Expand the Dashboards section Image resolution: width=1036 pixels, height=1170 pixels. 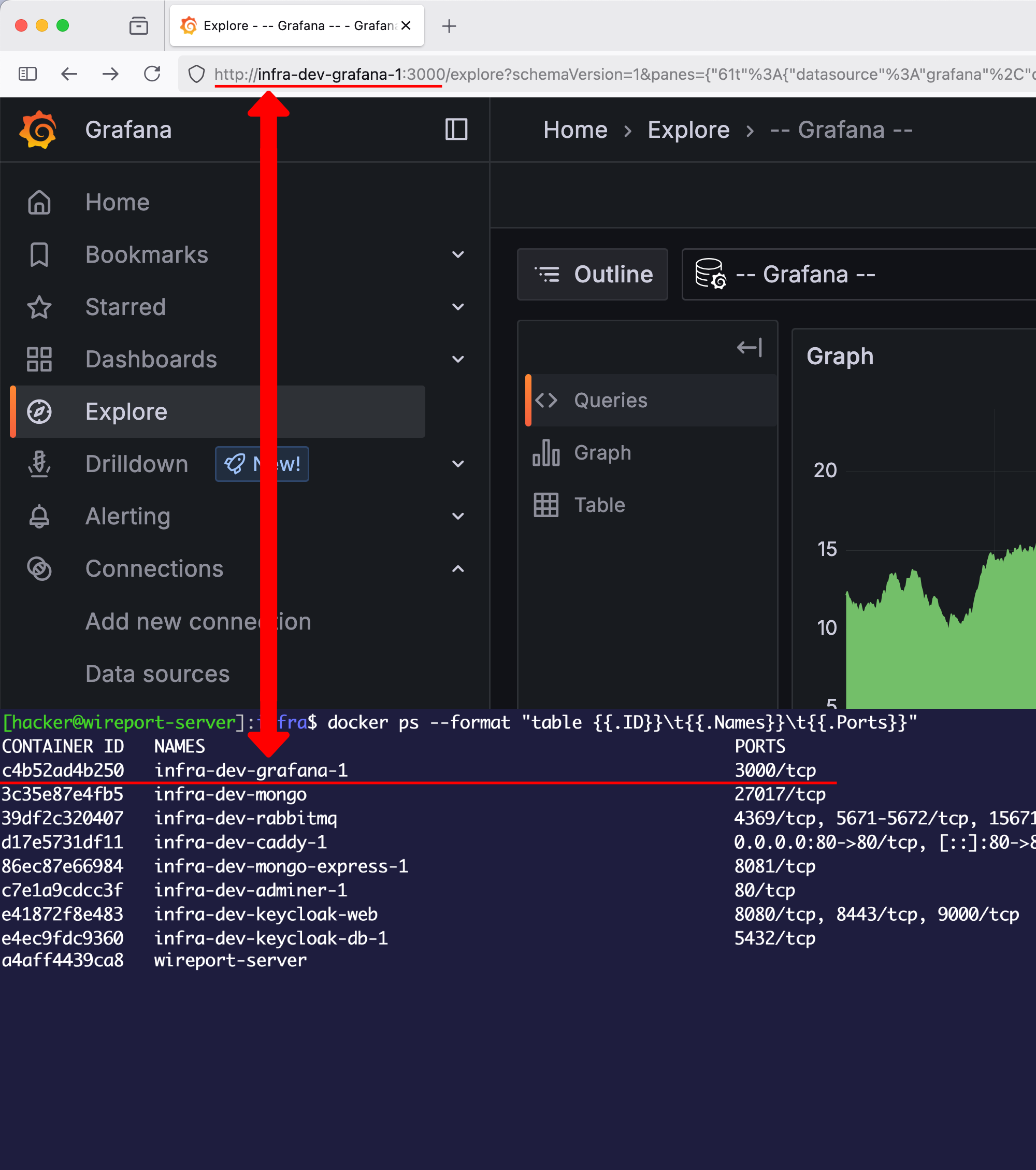coord(458,359)
